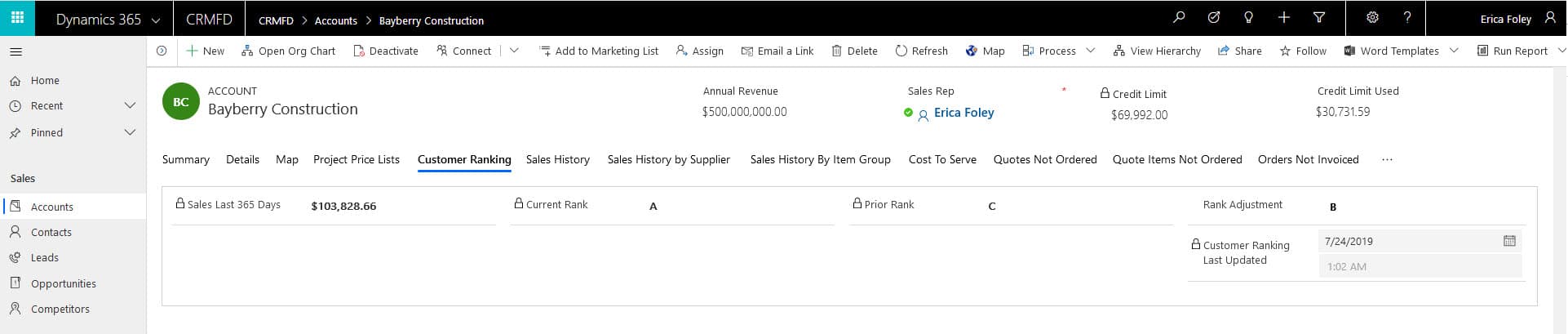Expand the Recent section chevron
The image size is (1568, 334).
[130, 105]
